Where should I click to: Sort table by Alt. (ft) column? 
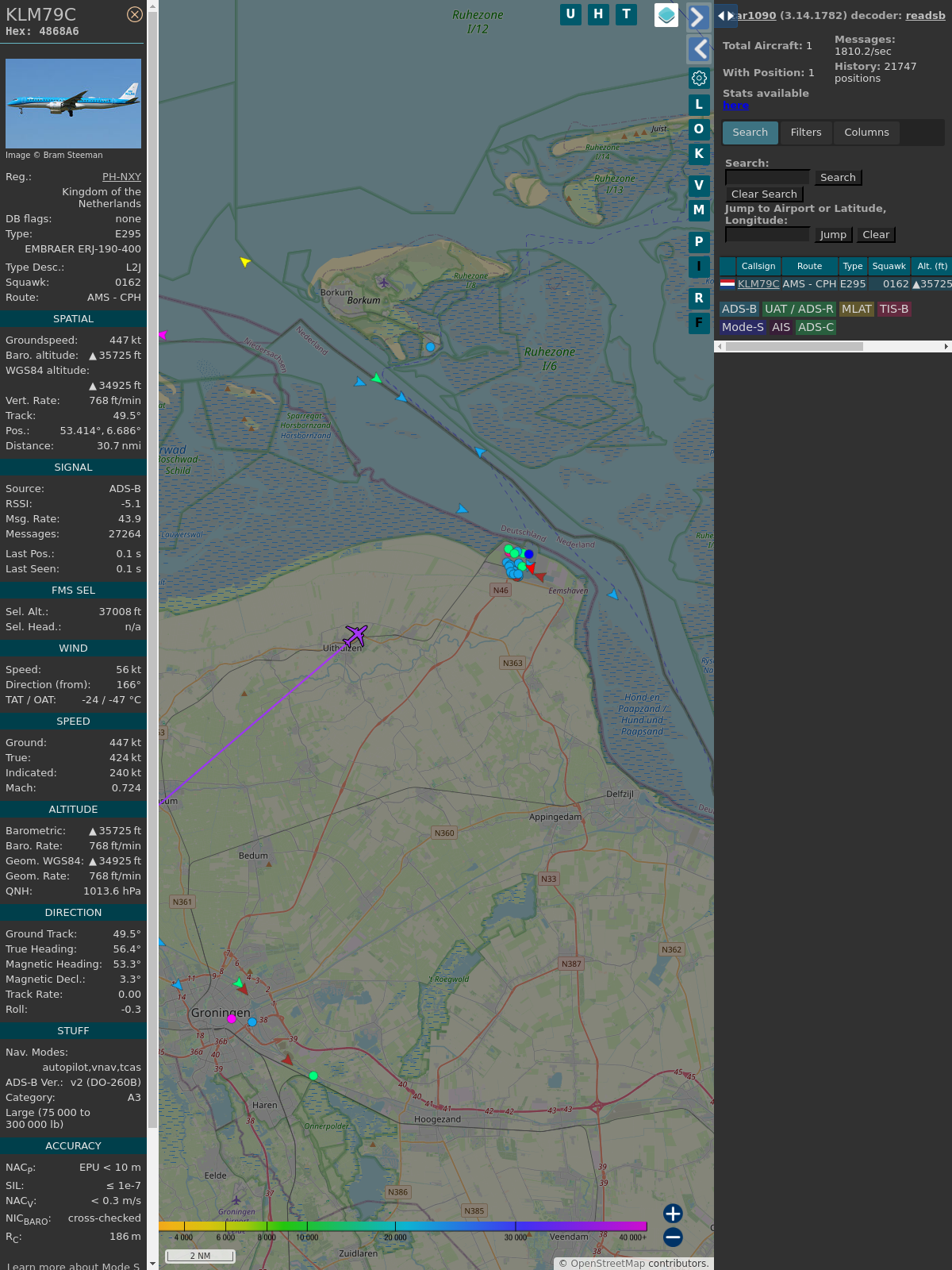pos(931,267)
